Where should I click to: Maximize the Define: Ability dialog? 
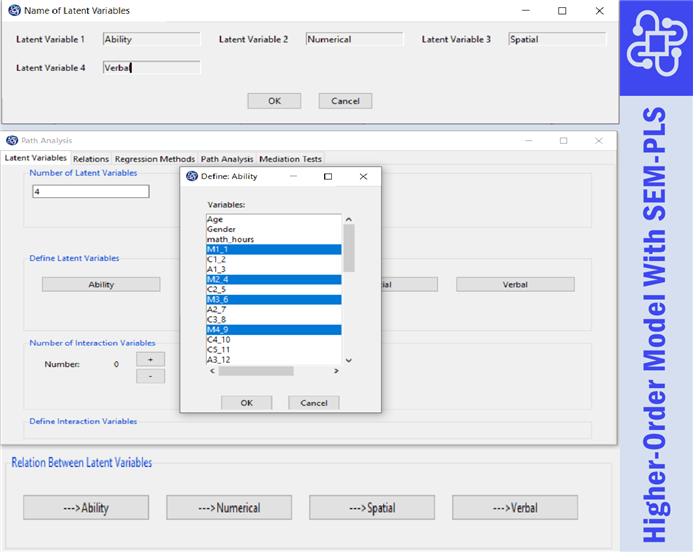328,176
